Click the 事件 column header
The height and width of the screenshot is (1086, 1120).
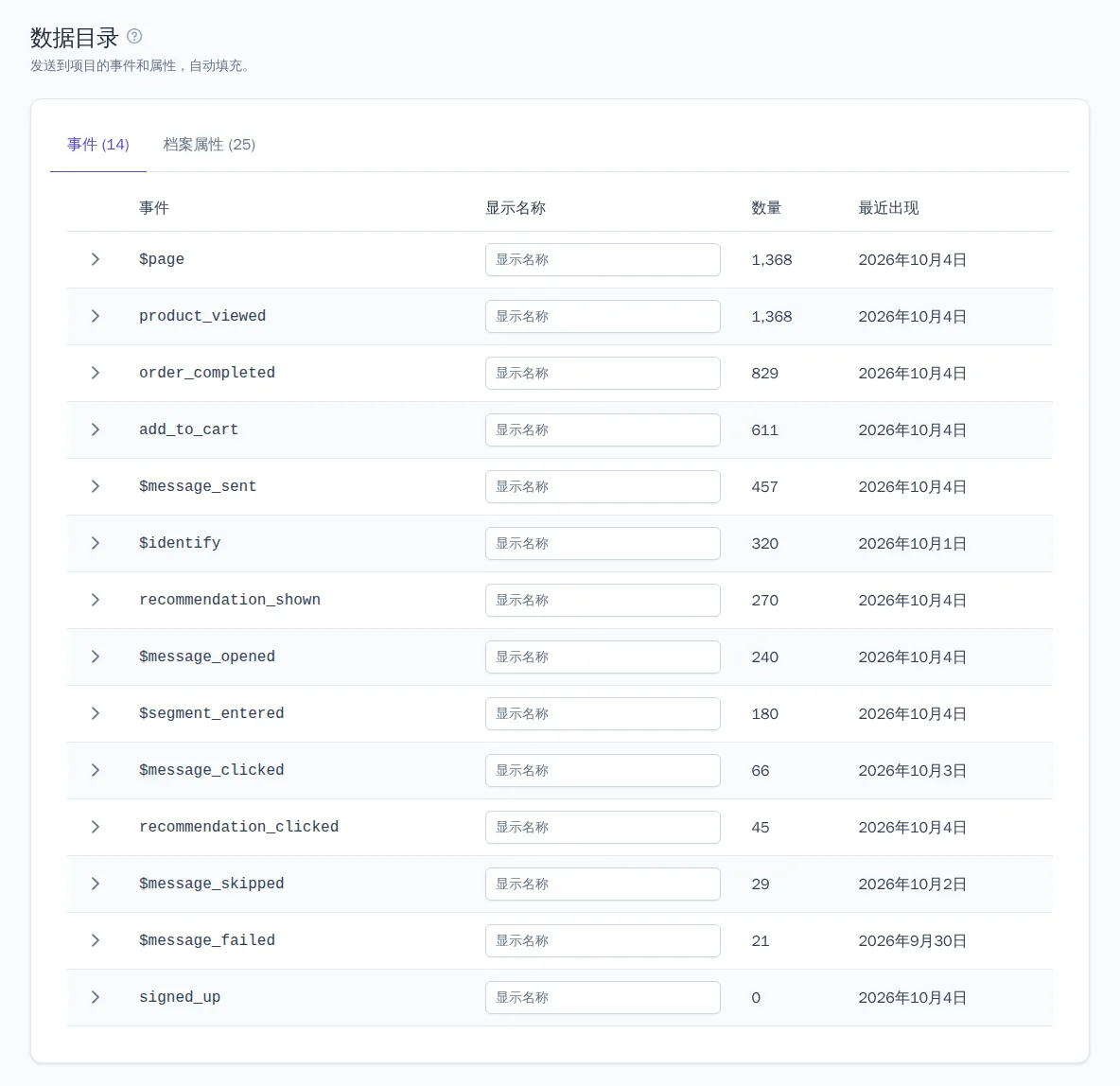coord(153,208)
